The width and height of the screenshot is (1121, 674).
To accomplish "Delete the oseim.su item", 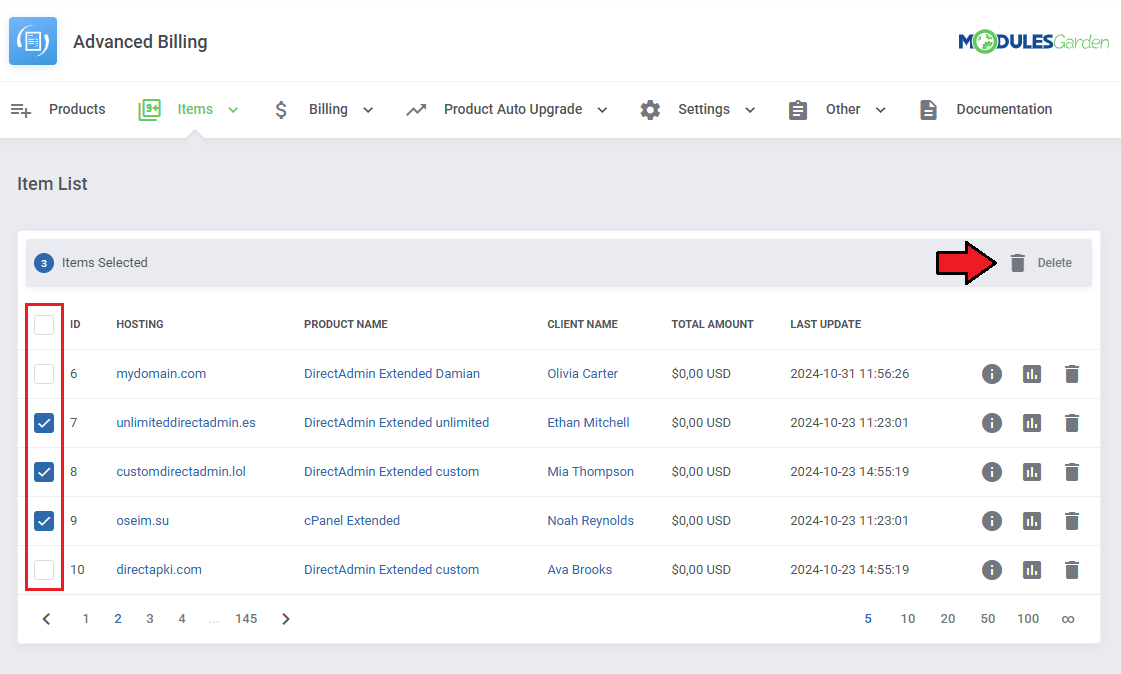I will click(1072, 521).
